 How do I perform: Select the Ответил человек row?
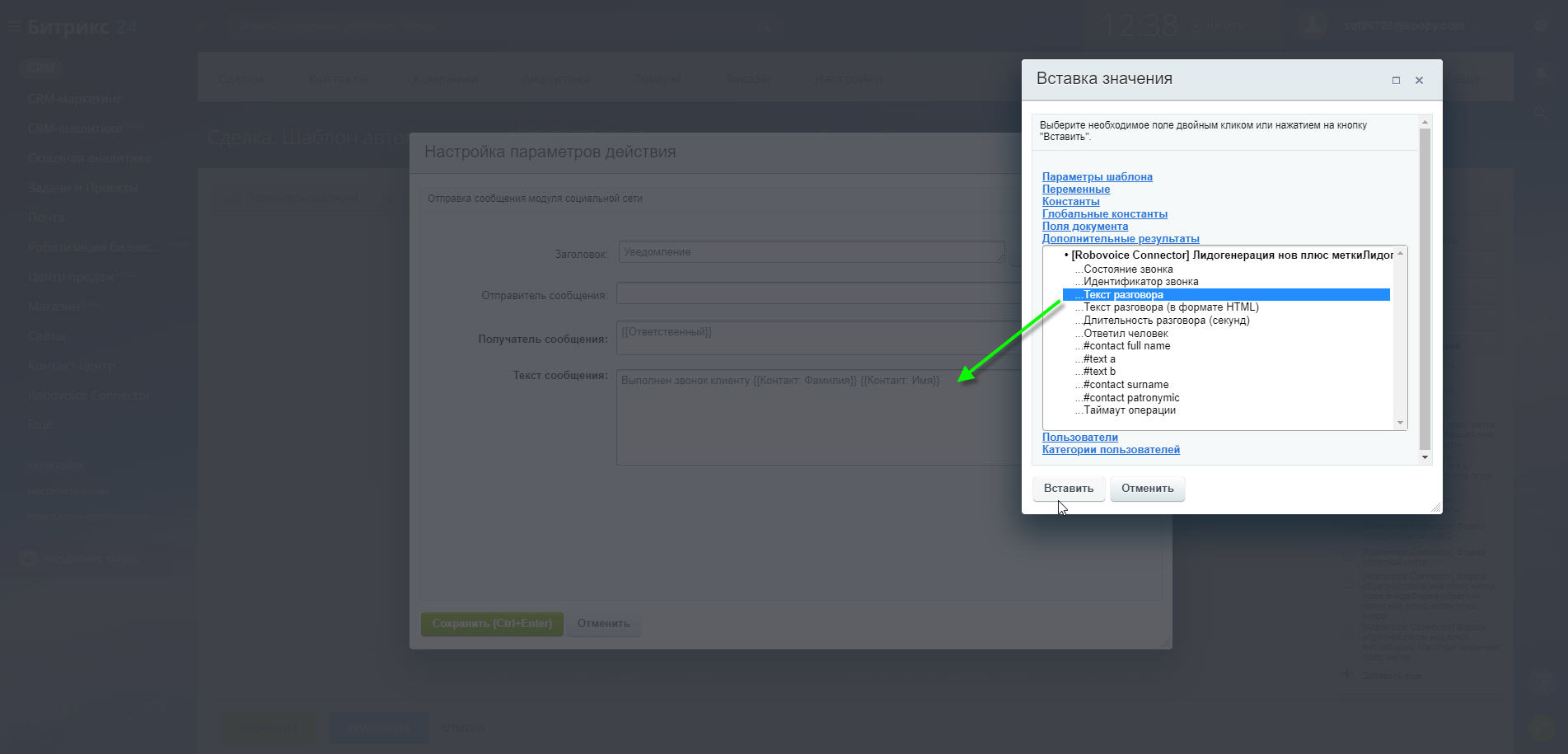pos(1226,333)
